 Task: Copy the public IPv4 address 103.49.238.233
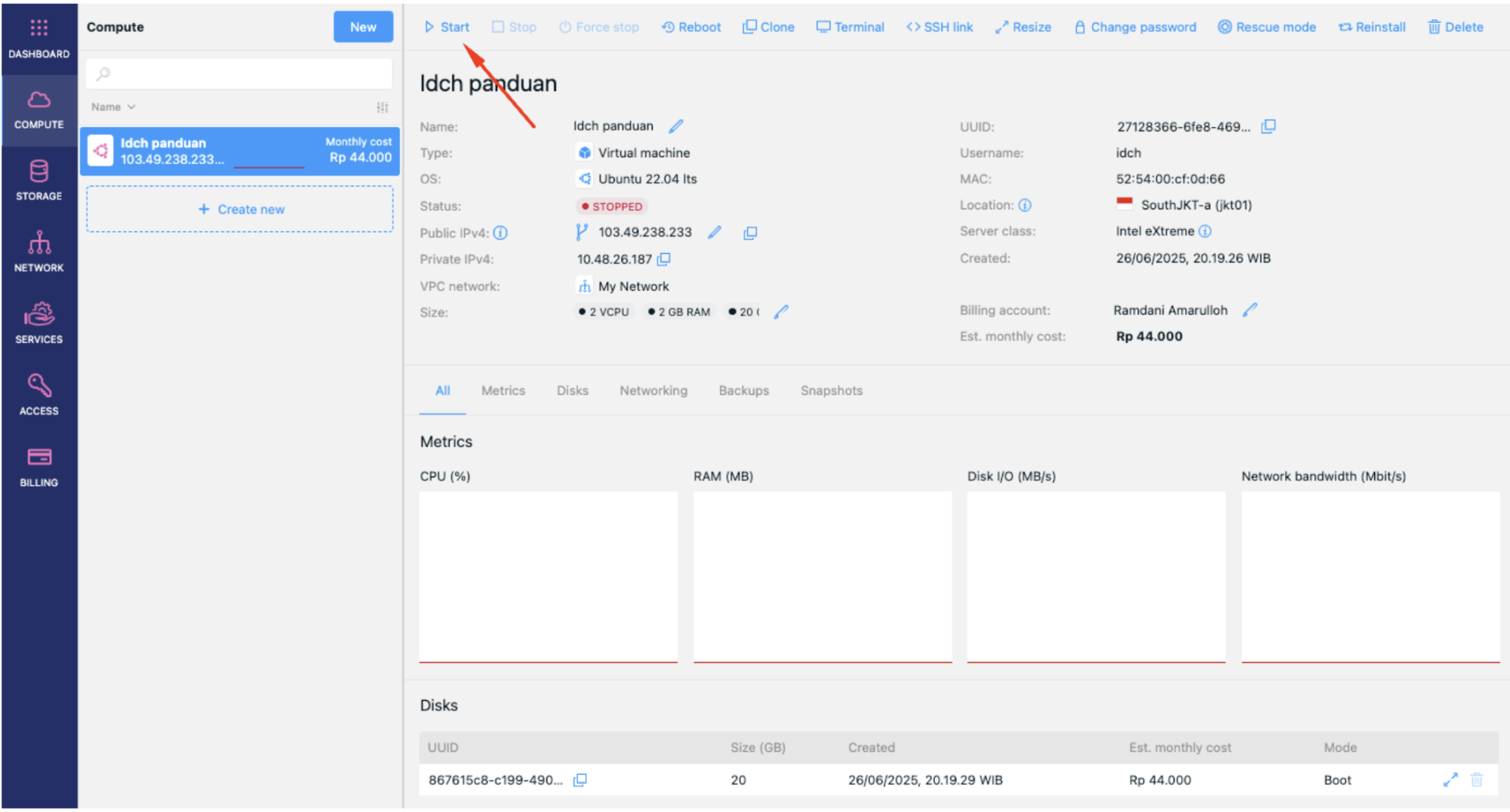click(x=750, y=233)
